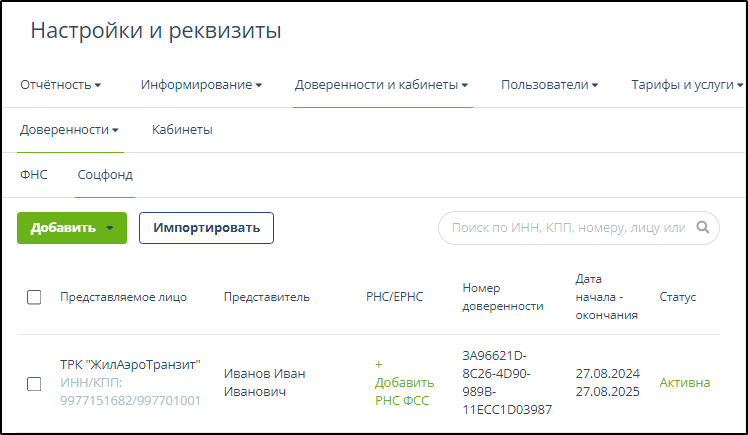This screenshot has width=748, height=435.
Task: Switch to the Кабинеты tab
Action: pyautogui.click(x=182, y=130)
